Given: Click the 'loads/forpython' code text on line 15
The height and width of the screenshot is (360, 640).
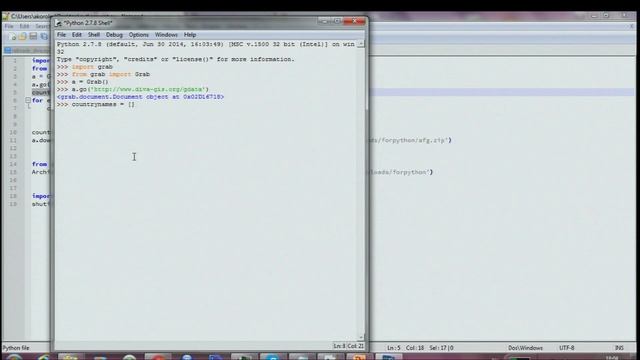Looking at the screenshot, I should [398, 172].
